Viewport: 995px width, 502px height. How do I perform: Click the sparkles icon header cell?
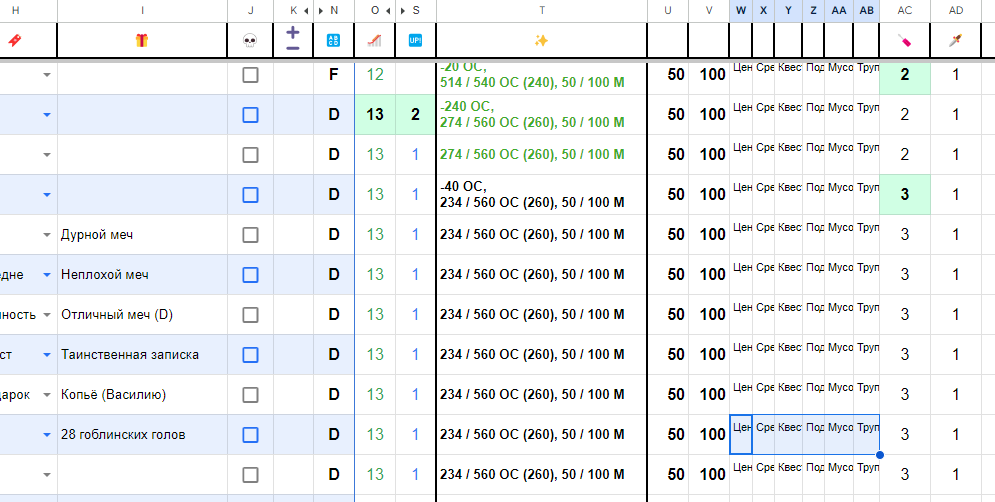[x=541, y=41]
